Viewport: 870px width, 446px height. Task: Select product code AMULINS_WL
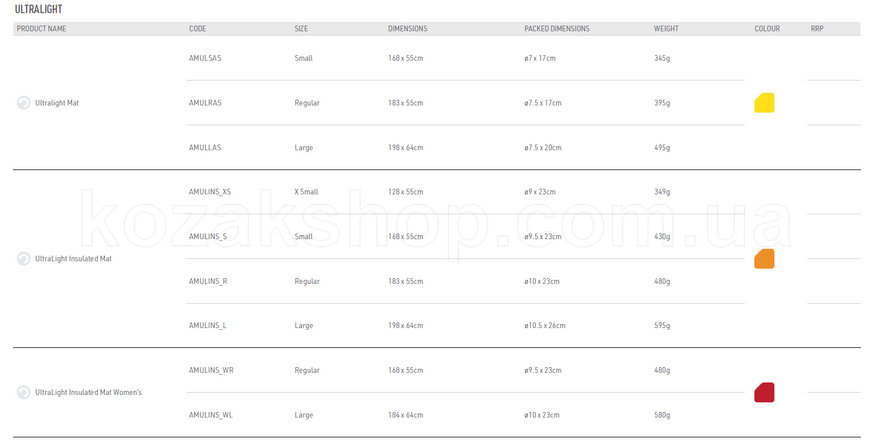[211, 415]
